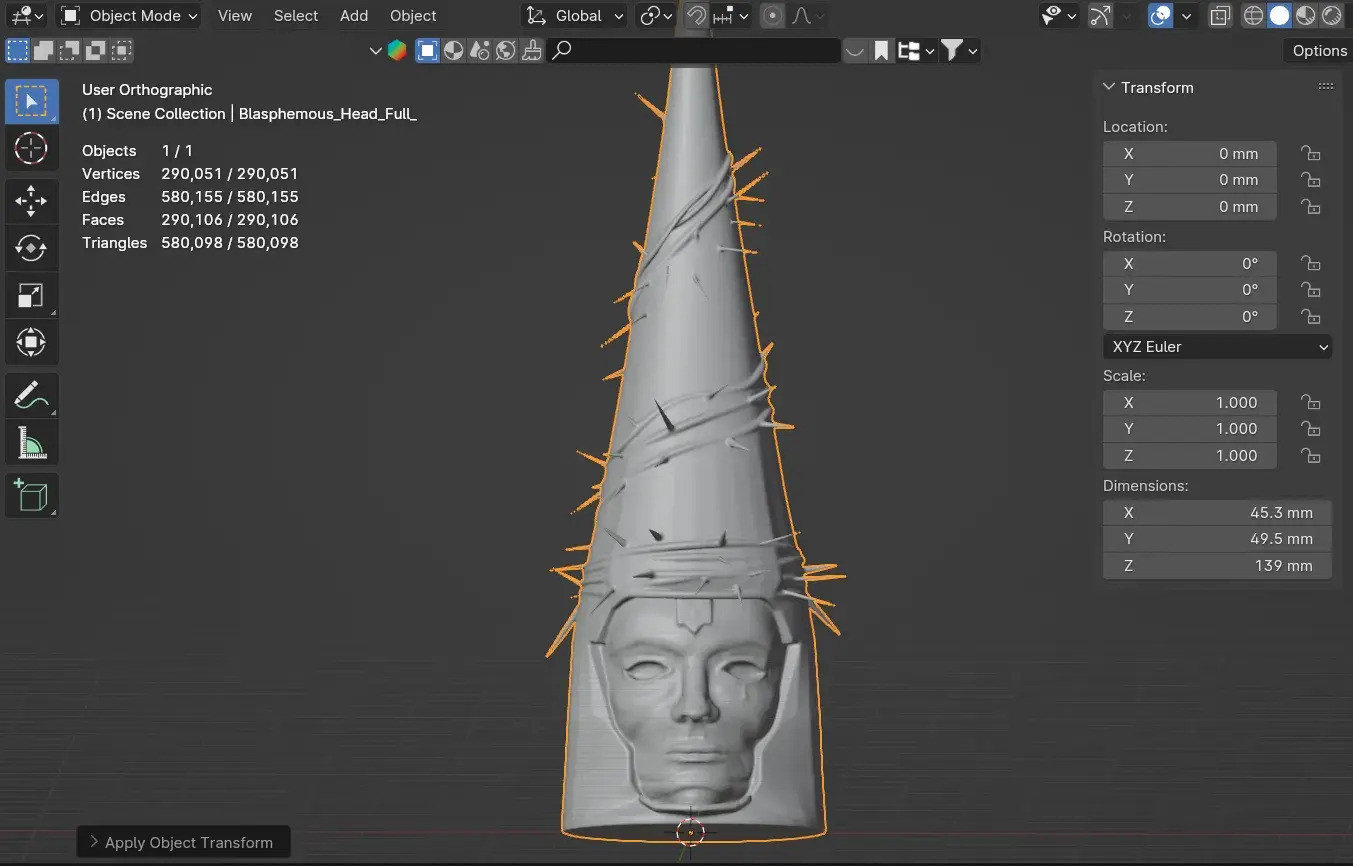Set selection mode to intersect
The image size is (1353, 866).
pos(122,50)
